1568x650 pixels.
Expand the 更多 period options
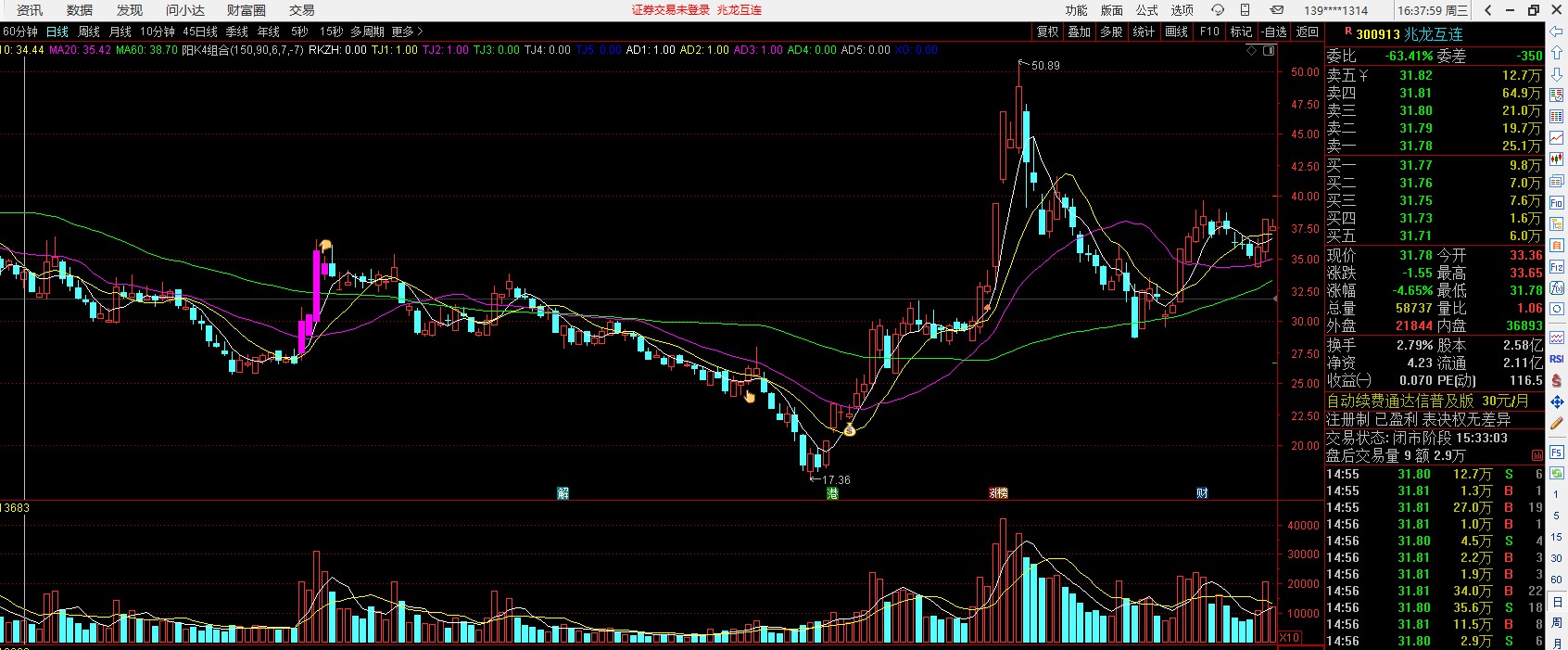pyautogui.click(x=406, y=32)
